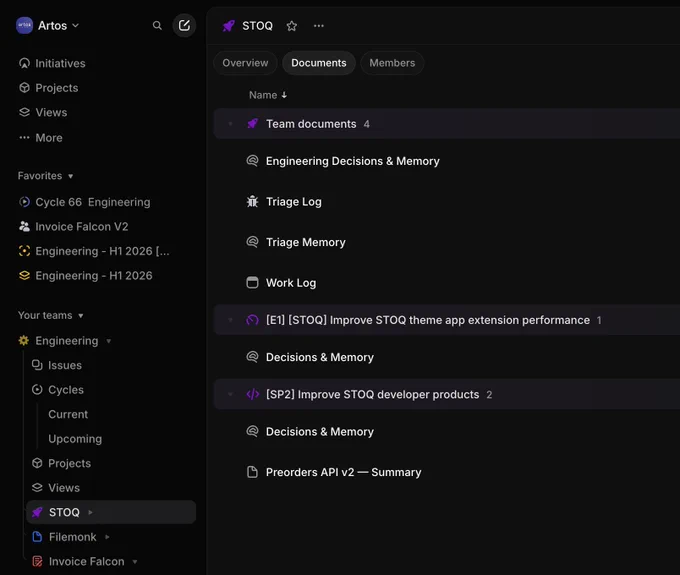This screenshot has width=680, height=575.
Task: Open the Triage Memory document
Action: tap(305, 242)
